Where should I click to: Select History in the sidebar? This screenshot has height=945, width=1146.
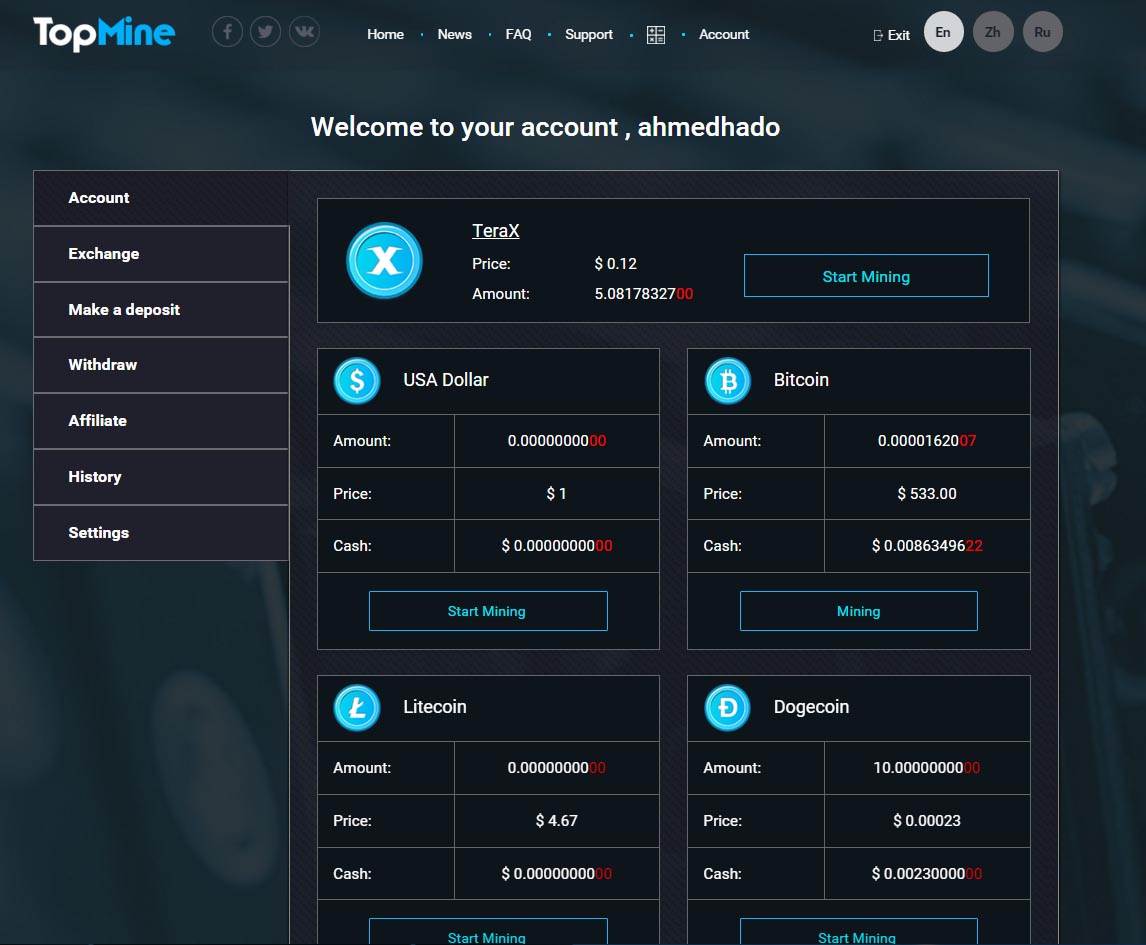click(x=161, y=477)
